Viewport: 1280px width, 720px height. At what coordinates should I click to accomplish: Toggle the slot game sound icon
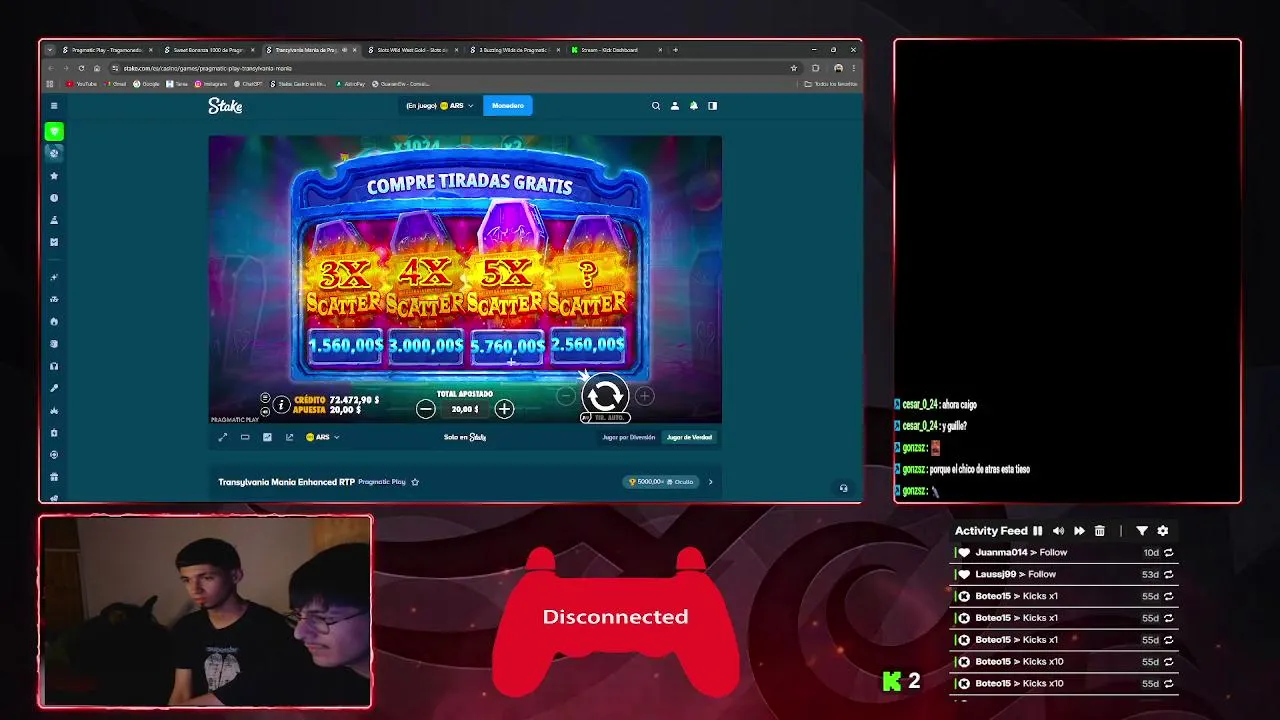265,411
